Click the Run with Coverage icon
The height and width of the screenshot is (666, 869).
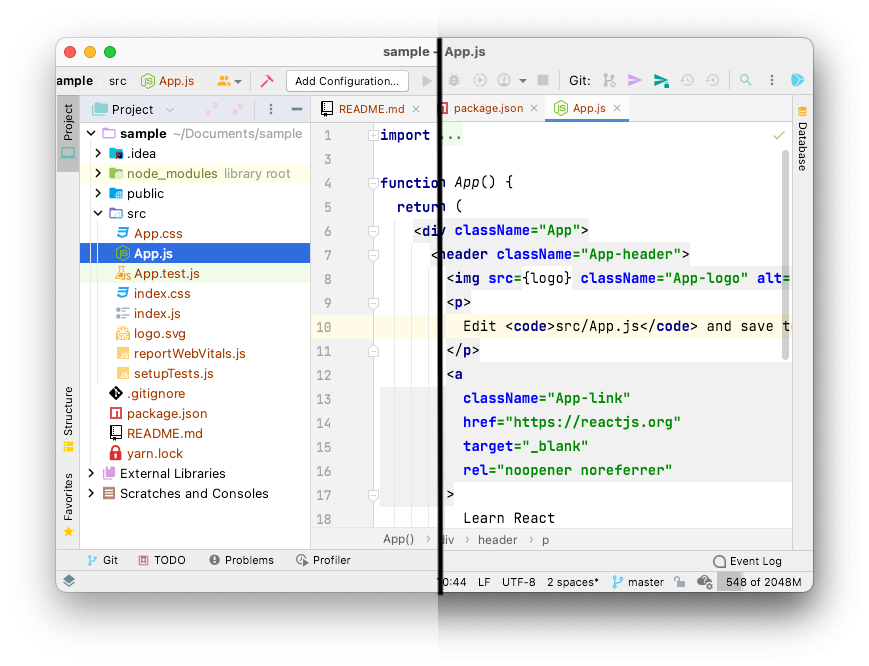point(479,80)
